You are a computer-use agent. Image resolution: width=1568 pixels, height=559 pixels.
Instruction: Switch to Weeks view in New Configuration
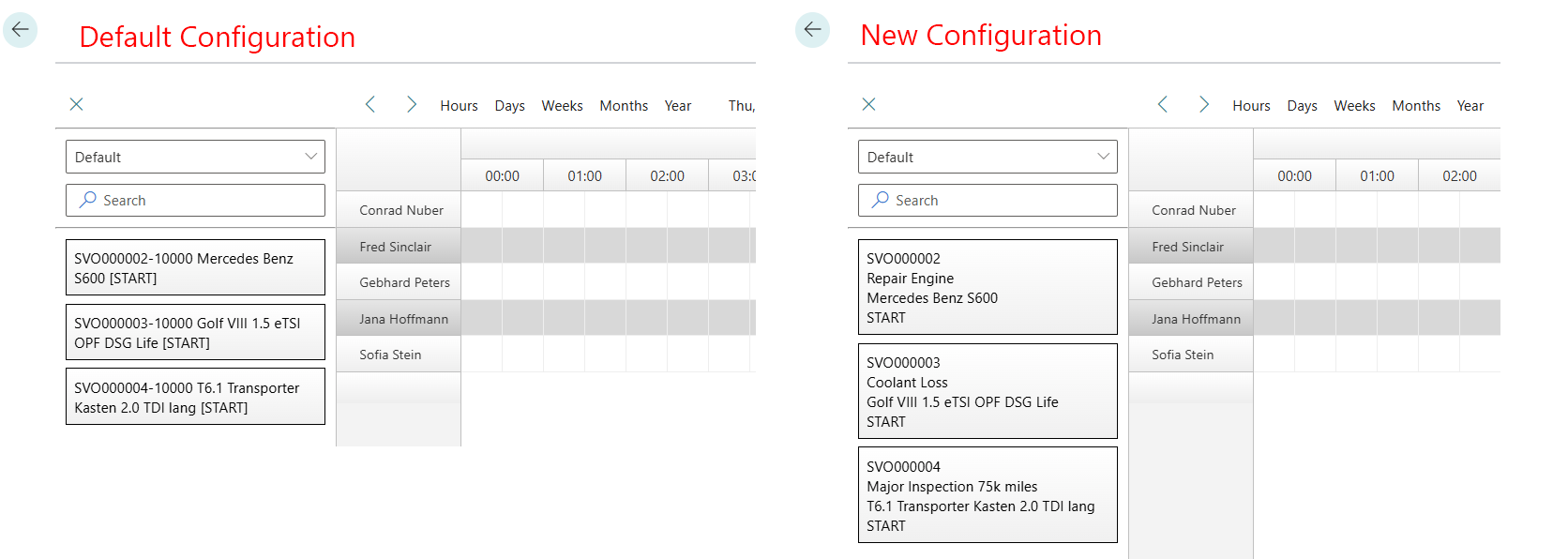click(x=1354, y=106)
